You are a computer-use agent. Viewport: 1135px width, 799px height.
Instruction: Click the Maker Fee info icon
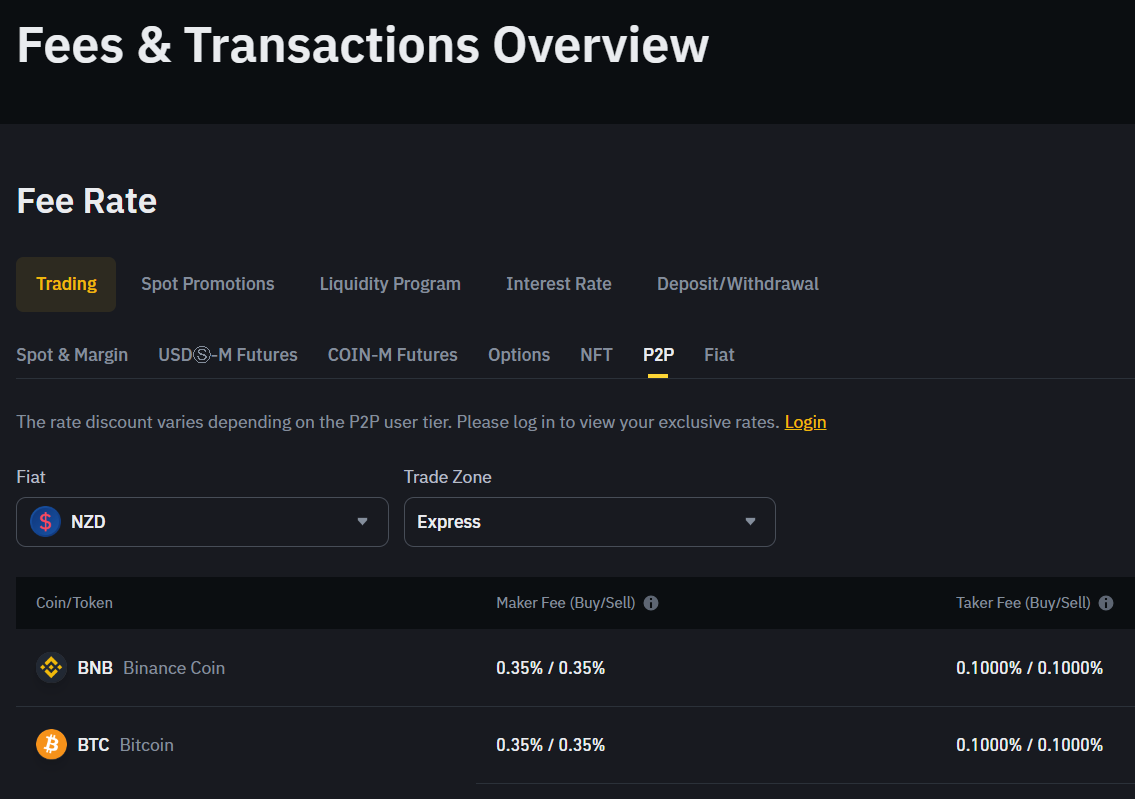coord(651,603)
